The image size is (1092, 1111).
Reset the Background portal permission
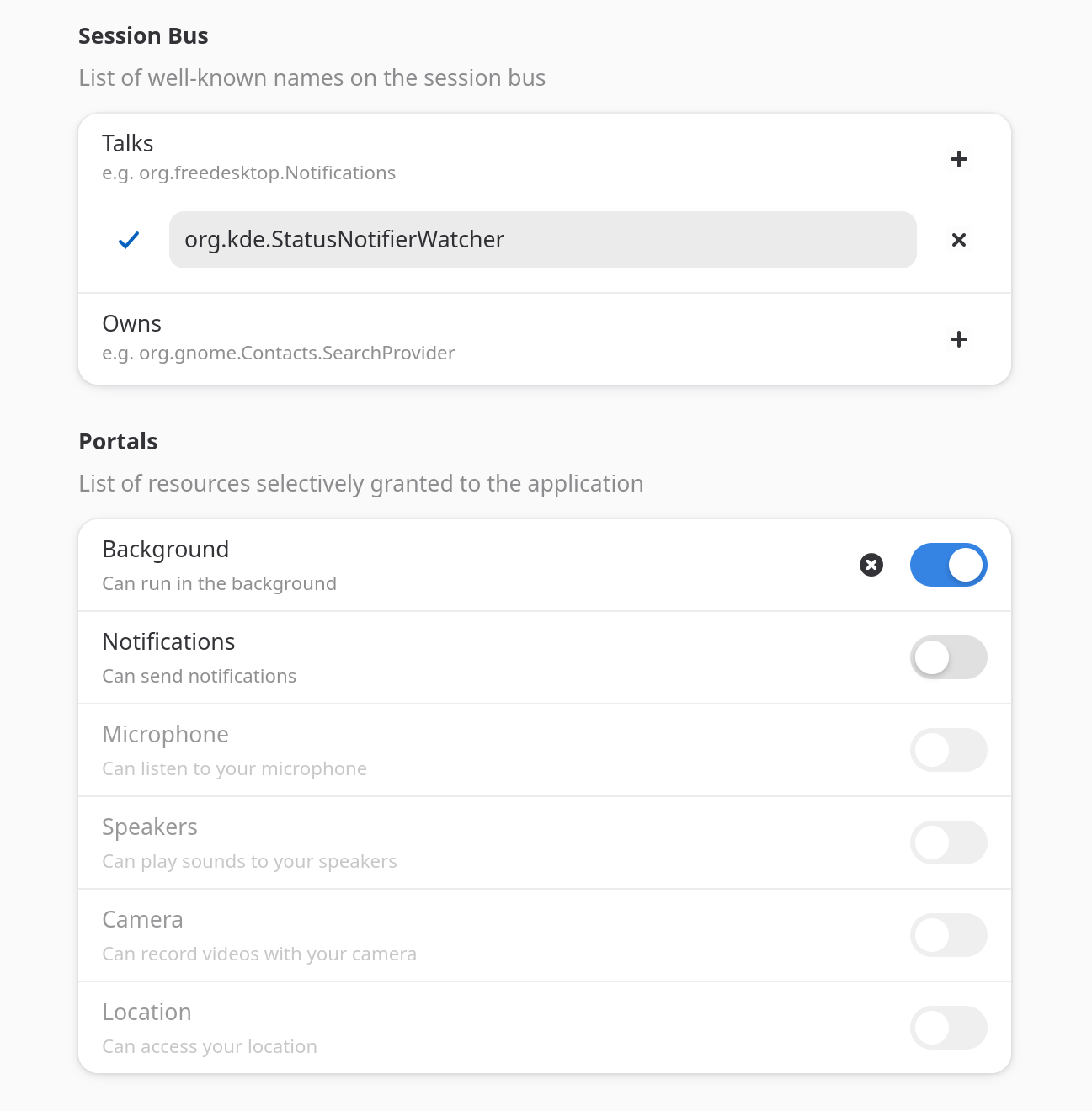pos(871,565)
